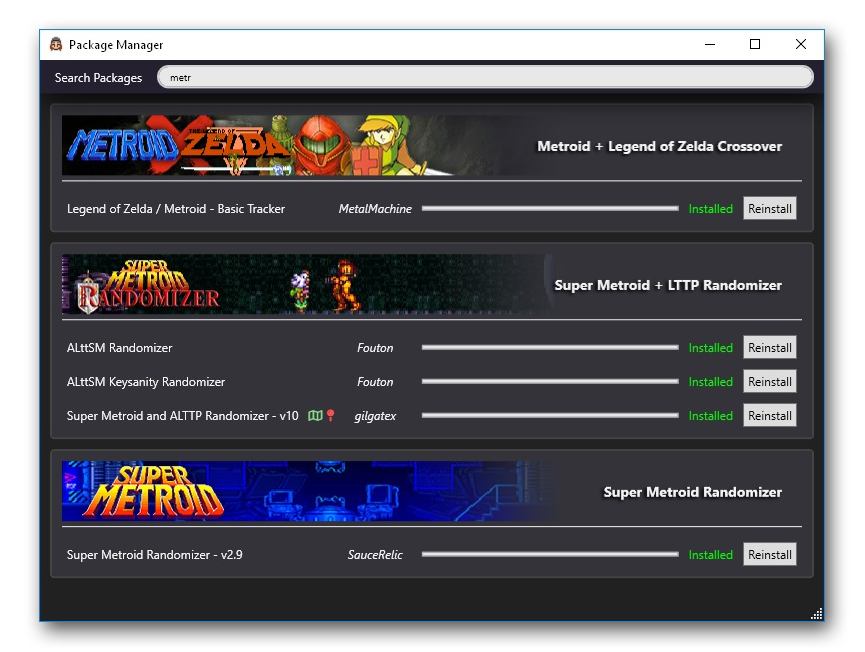This screenshot has width=865, height=652.
Task: Click 'Installed' status on Basic Tracker row
Action: click(x=711, y=209)
